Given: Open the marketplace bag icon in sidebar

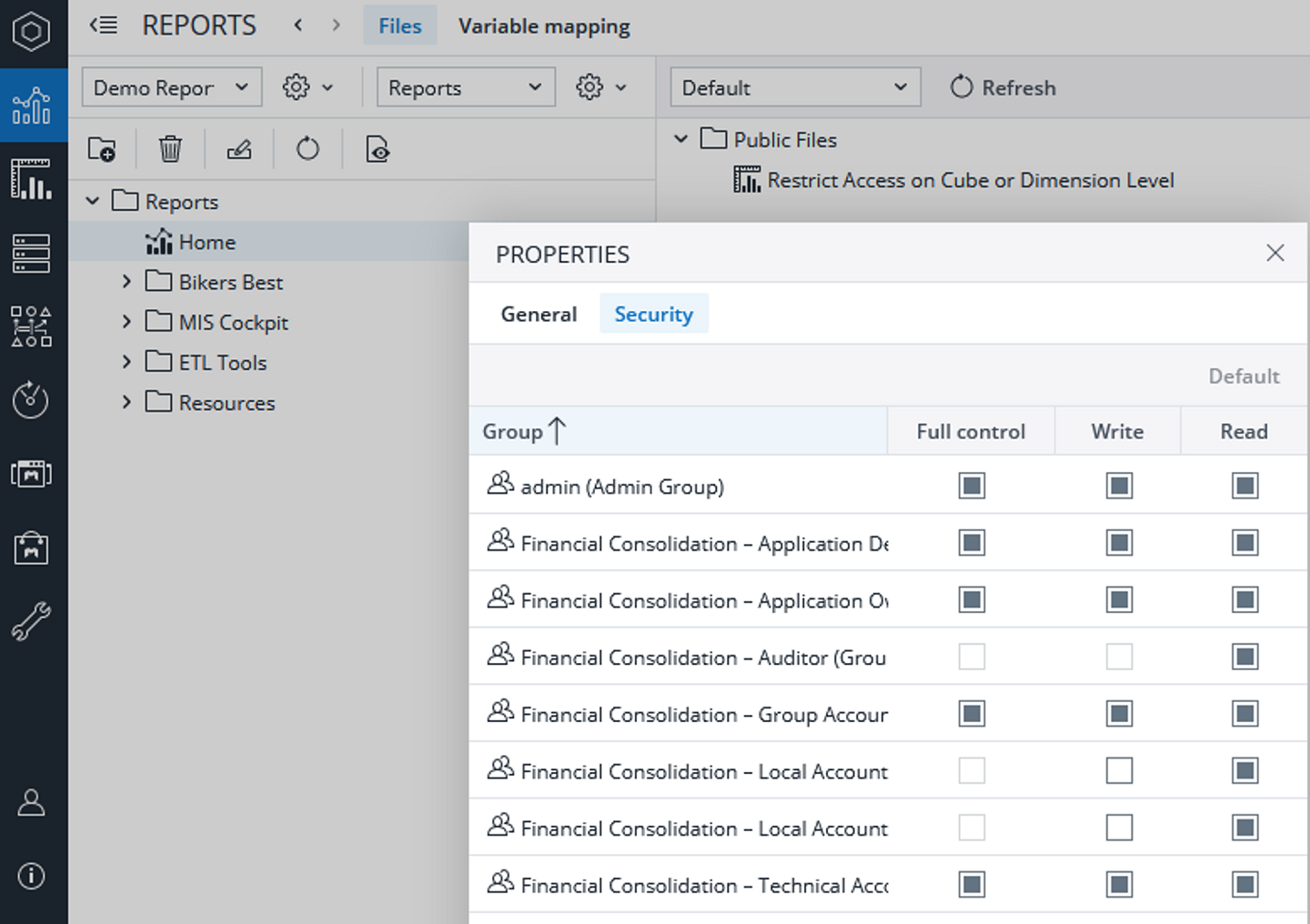Looking at the screenshot, I should [31, 547].
